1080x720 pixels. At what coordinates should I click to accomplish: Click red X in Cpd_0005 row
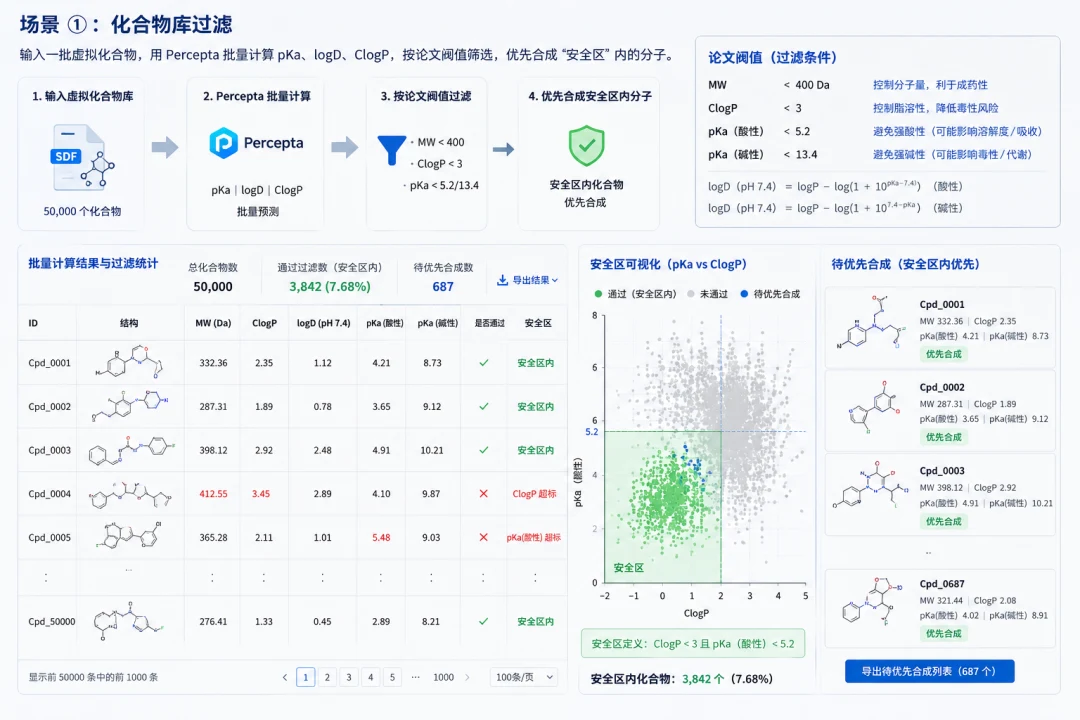click(484, 537)
